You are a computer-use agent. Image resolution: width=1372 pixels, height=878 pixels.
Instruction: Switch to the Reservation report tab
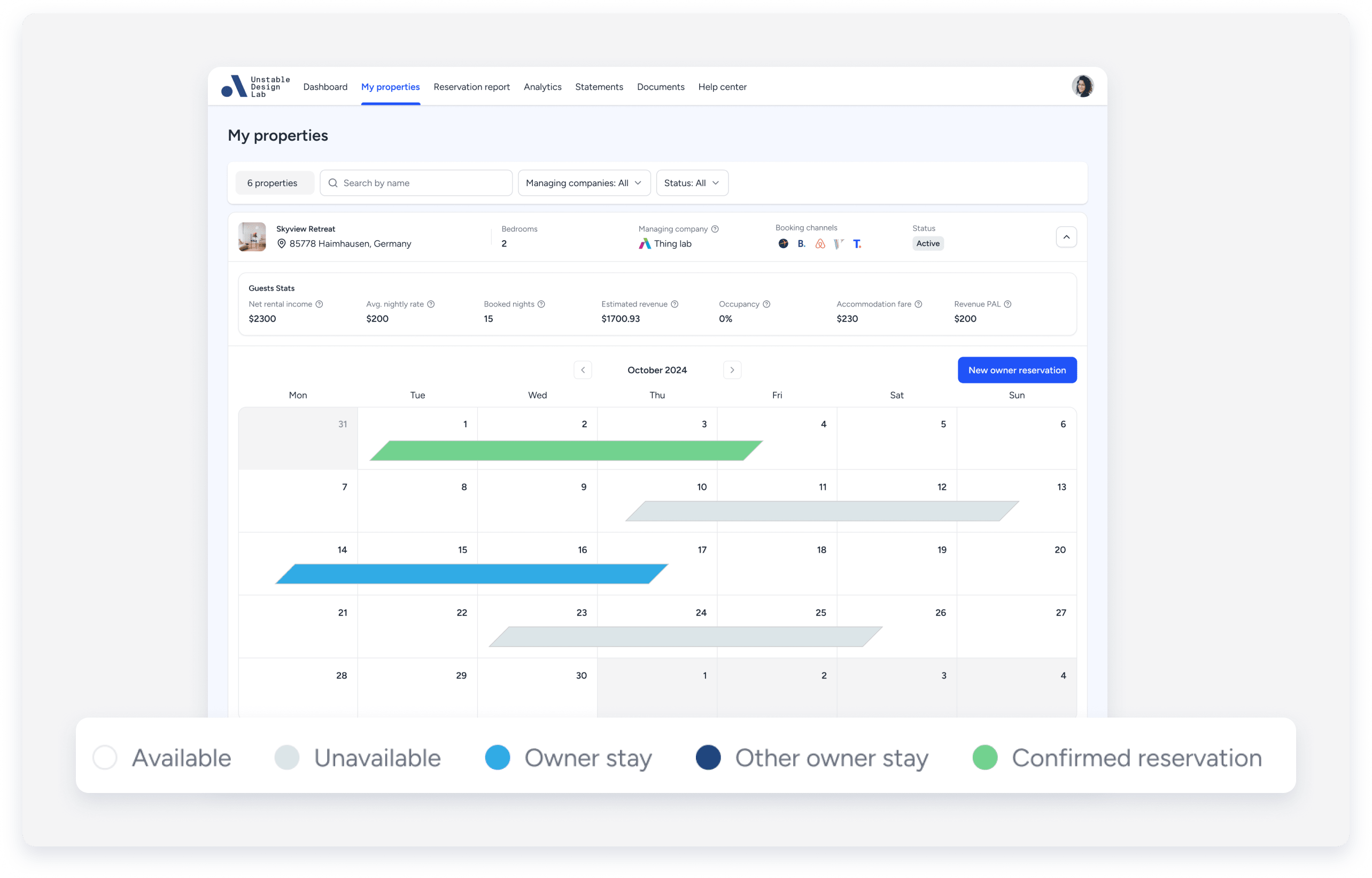471,87
